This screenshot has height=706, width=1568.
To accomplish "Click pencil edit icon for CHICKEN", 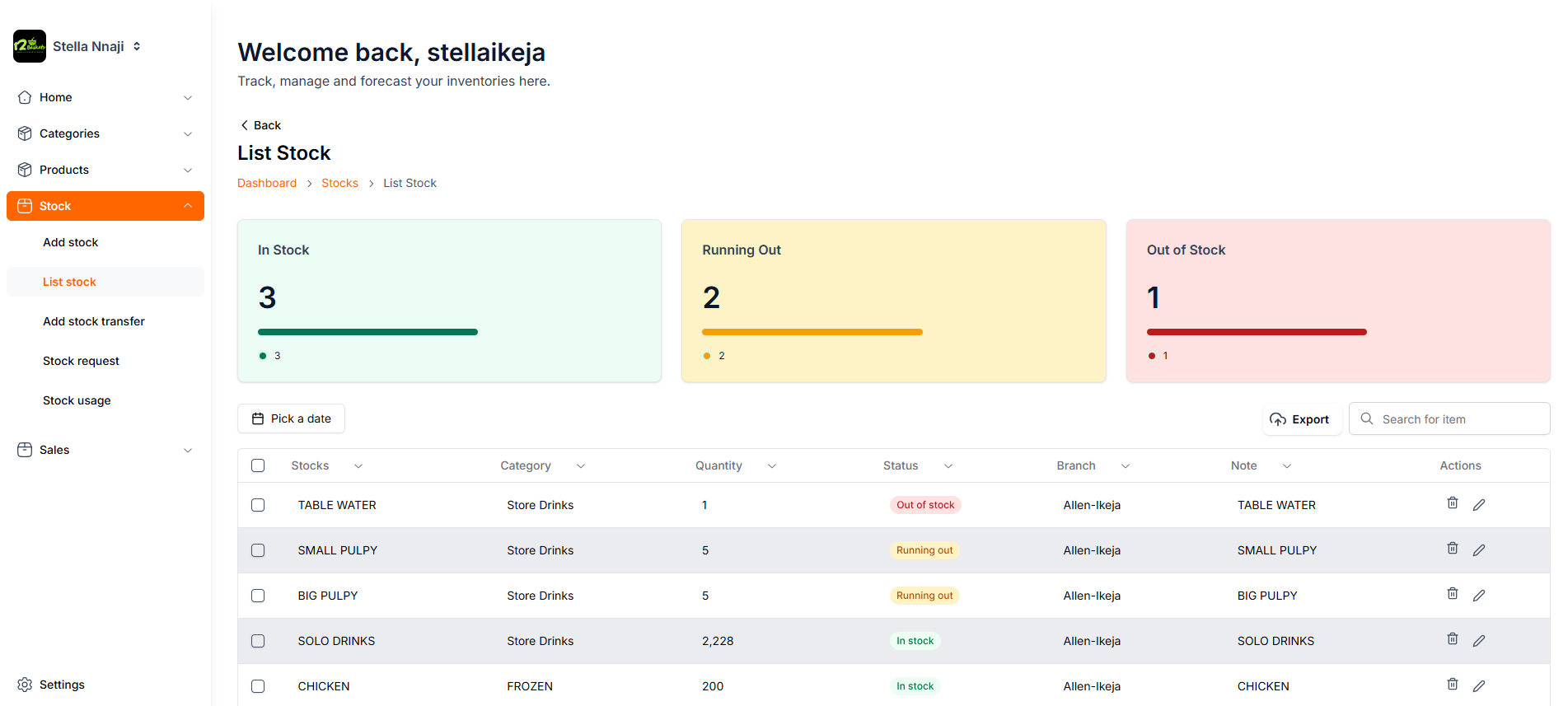I will pyautogui.click(x=1479, y=686).
